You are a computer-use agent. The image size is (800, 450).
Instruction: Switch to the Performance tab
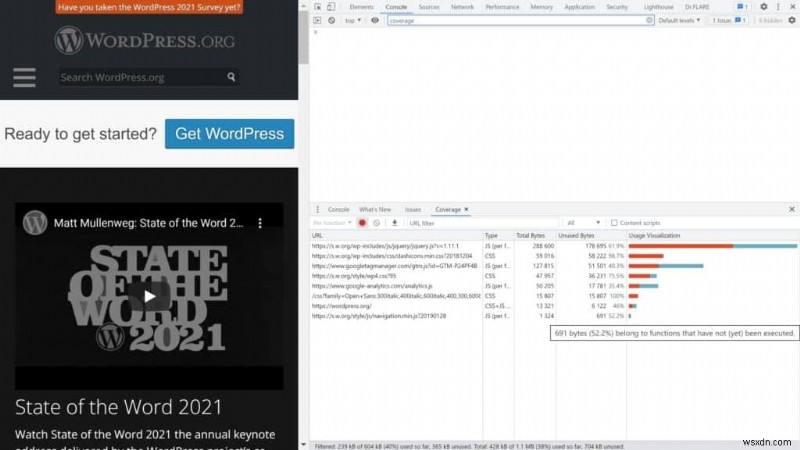click(502, 7)
